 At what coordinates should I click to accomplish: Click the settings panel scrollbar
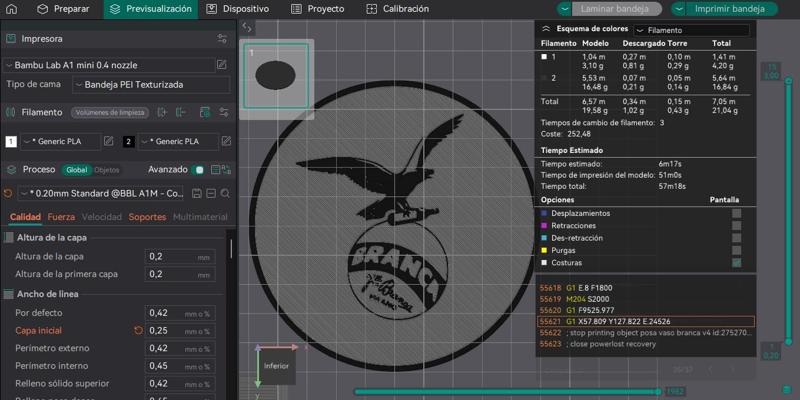pos(231,248)
